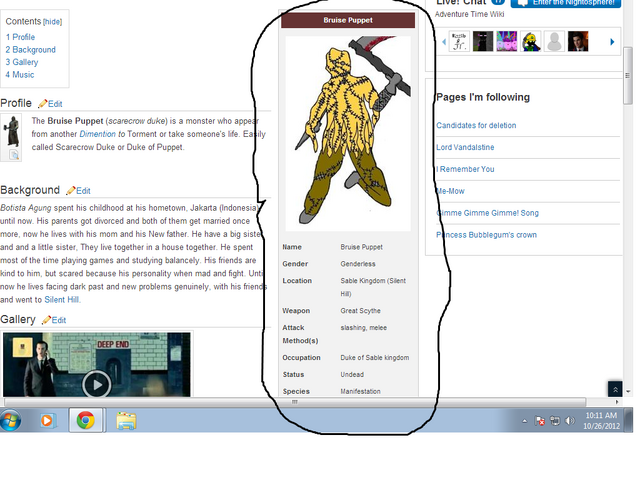
Task: Click the Bruise Puppet infobox header
Action: point(348,20)
